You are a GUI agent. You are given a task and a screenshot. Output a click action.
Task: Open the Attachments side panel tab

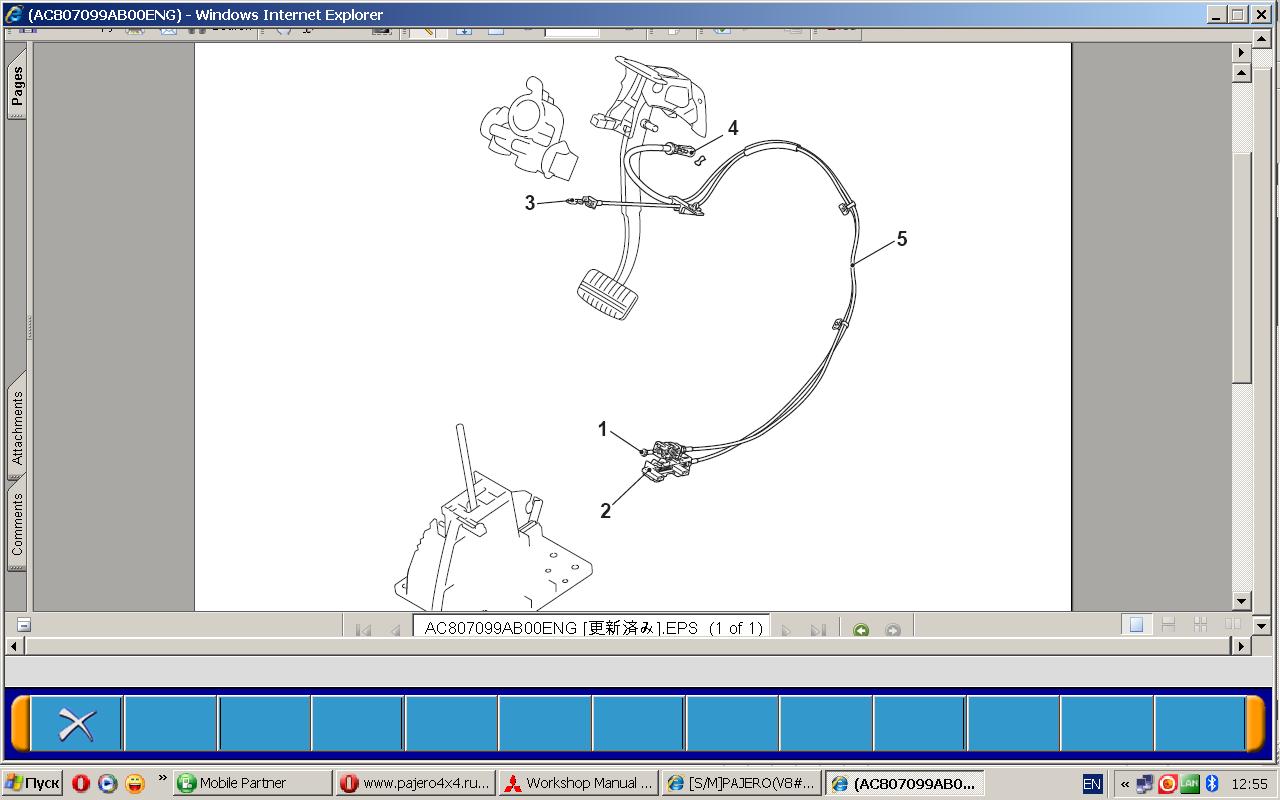[x=17, y=427]
